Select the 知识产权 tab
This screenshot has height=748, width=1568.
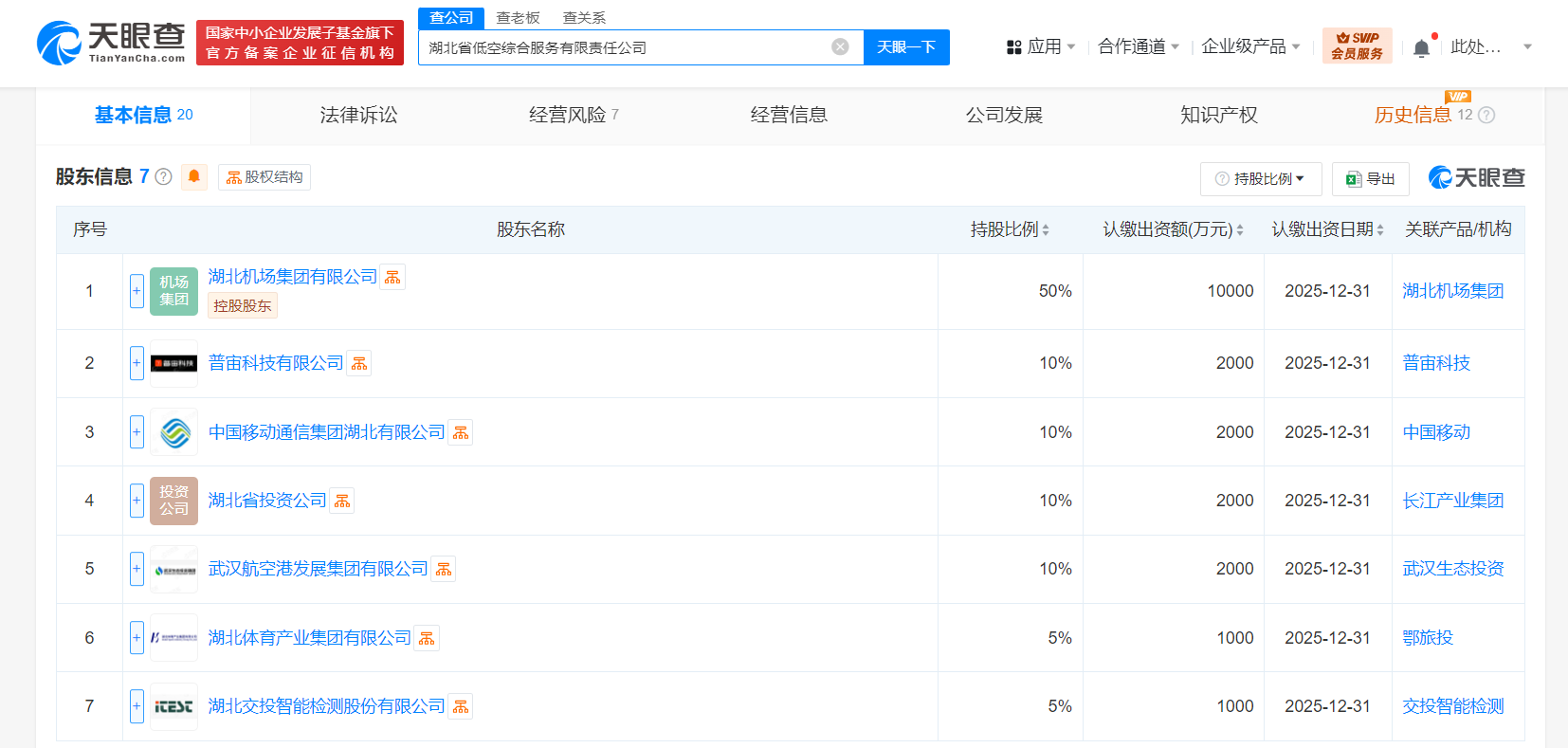[x=1219, y=116]
